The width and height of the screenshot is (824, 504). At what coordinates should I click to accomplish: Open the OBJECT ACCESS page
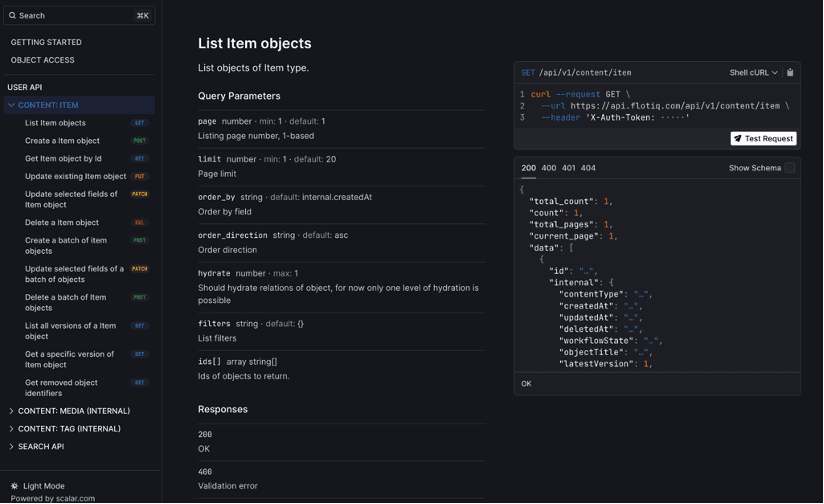pos(43,60)
